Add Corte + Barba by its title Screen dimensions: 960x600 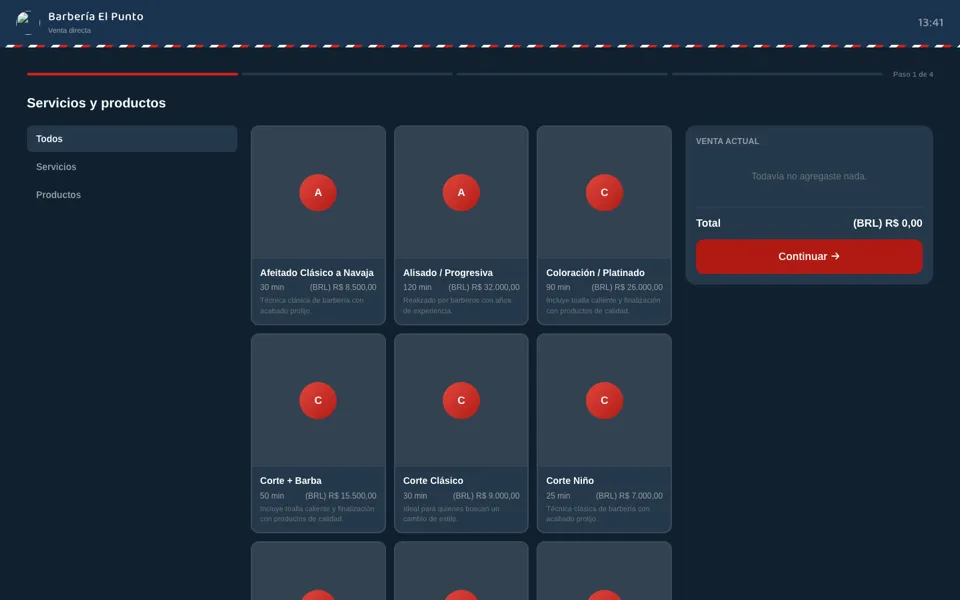[290, 481]
